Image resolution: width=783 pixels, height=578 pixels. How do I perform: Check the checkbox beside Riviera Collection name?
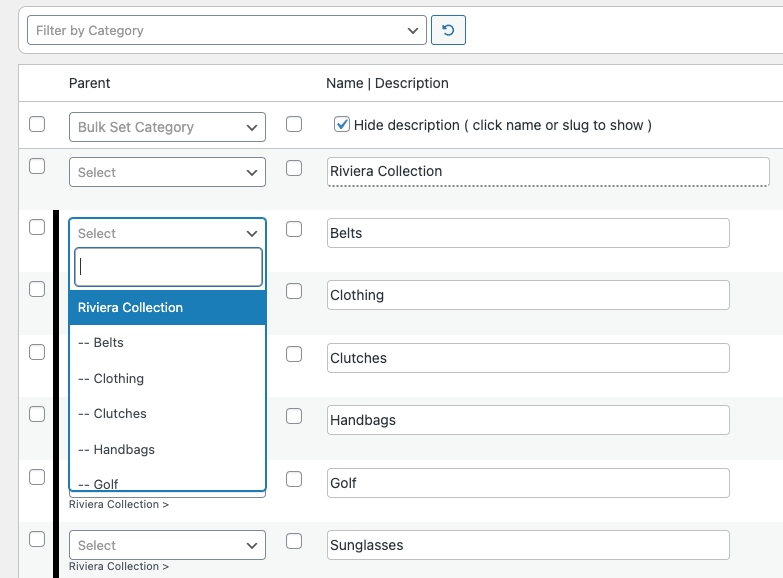pos(294,169)
